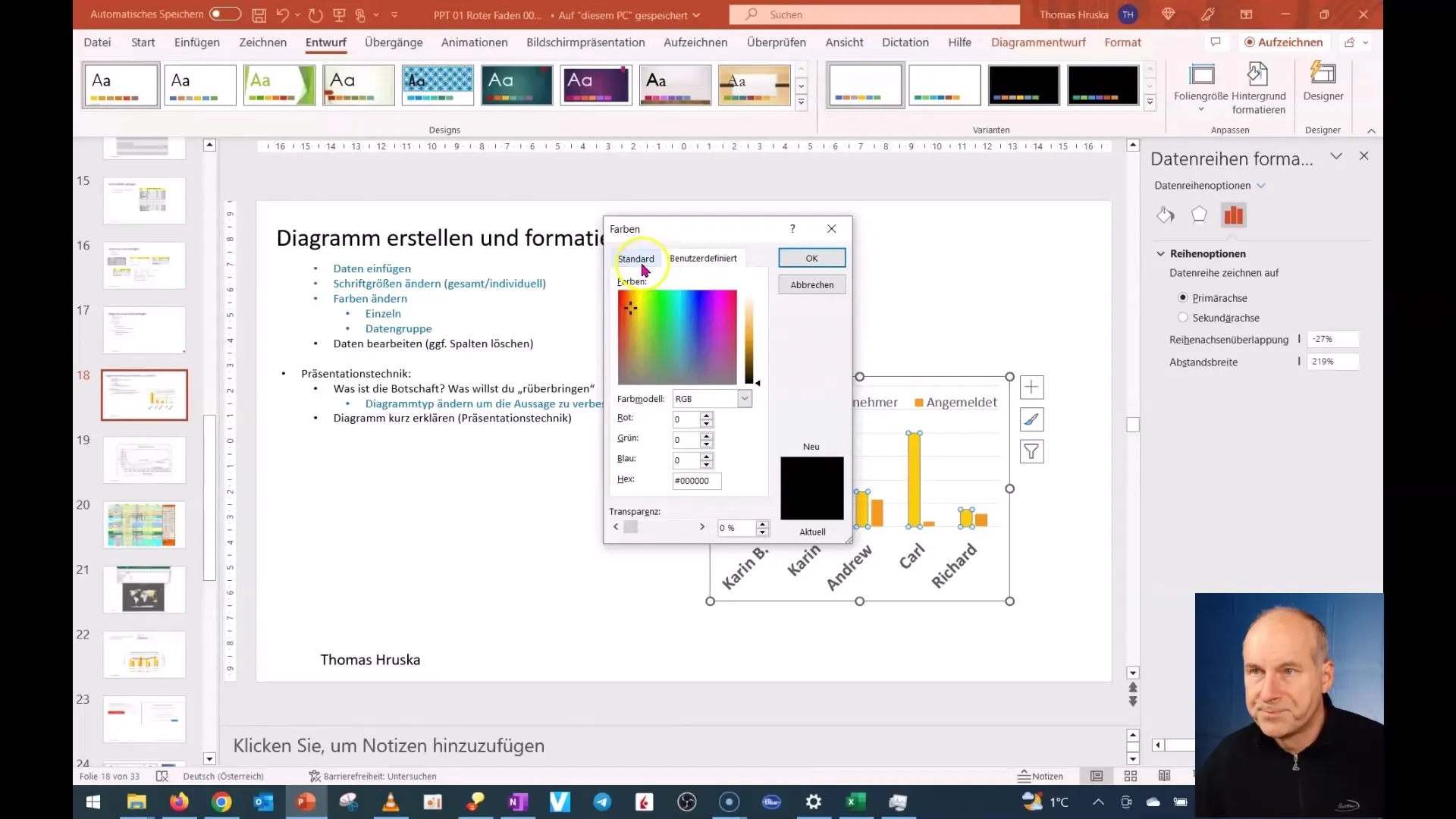
Task: Select Sekundärachse radio button
Action: coord(1183,317)
